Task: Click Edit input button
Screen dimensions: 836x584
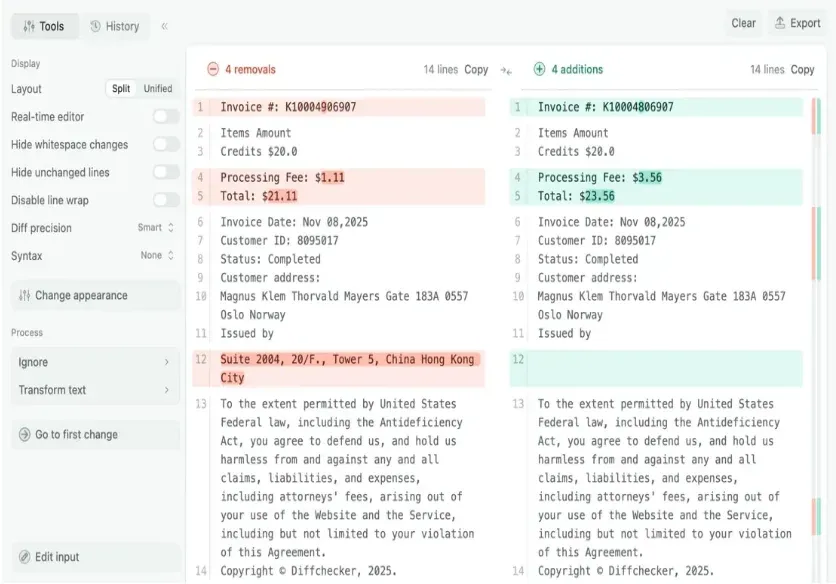Action: click(96, 557)
